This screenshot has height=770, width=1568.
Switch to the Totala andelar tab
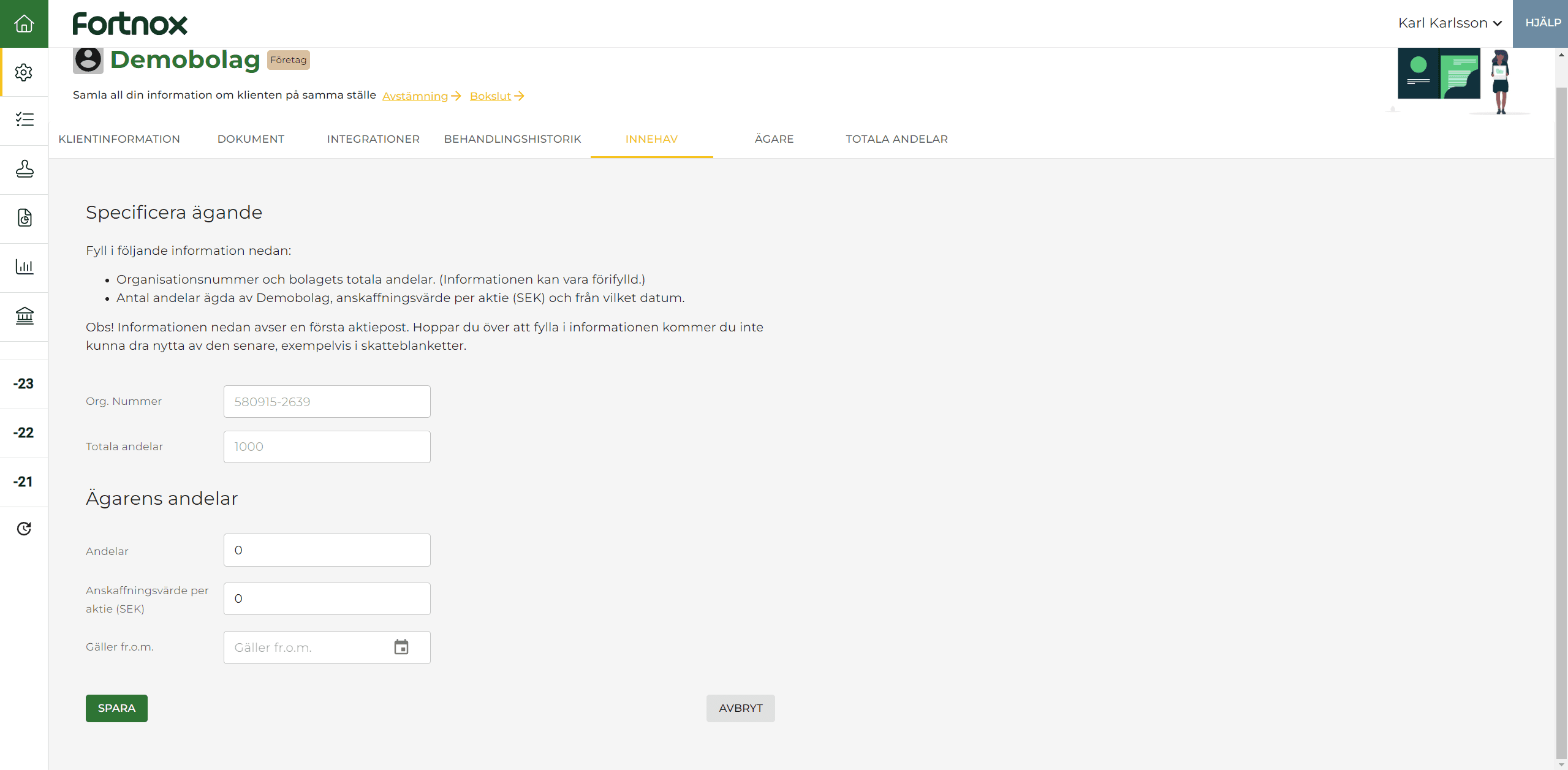coord(896,139)
